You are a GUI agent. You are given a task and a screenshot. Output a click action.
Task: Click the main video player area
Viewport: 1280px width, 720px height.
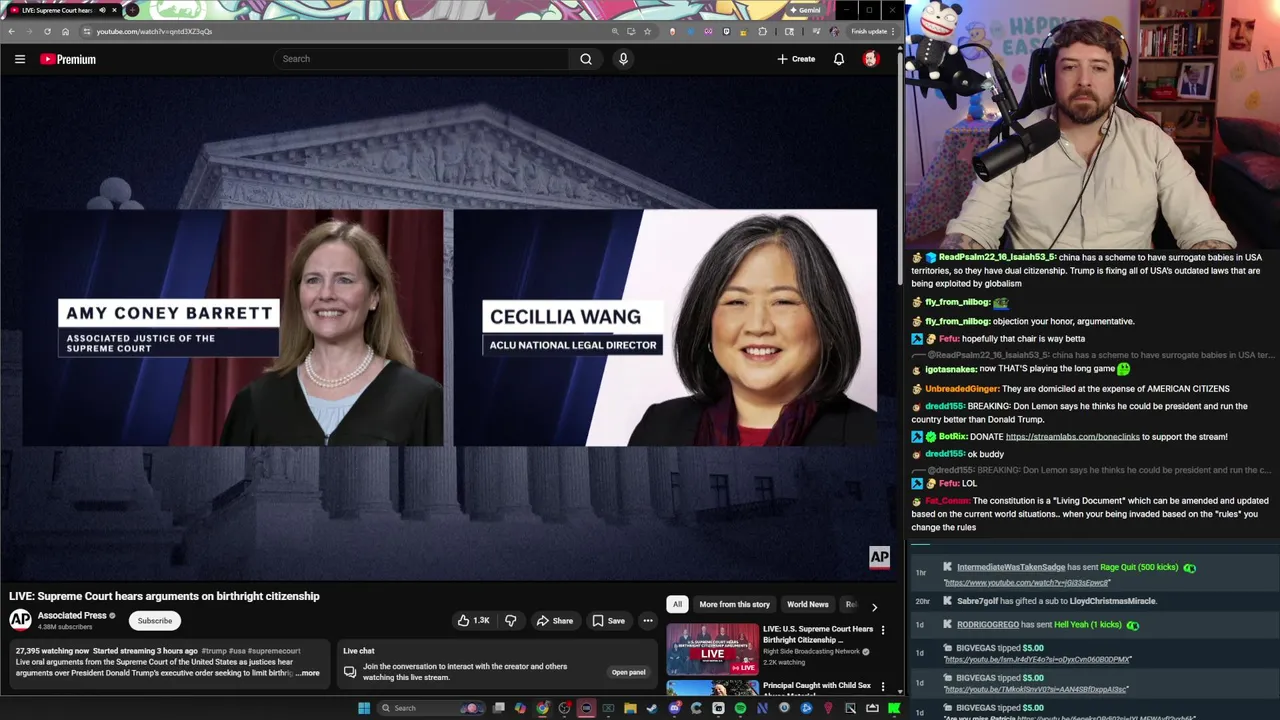tap(450, 328)
